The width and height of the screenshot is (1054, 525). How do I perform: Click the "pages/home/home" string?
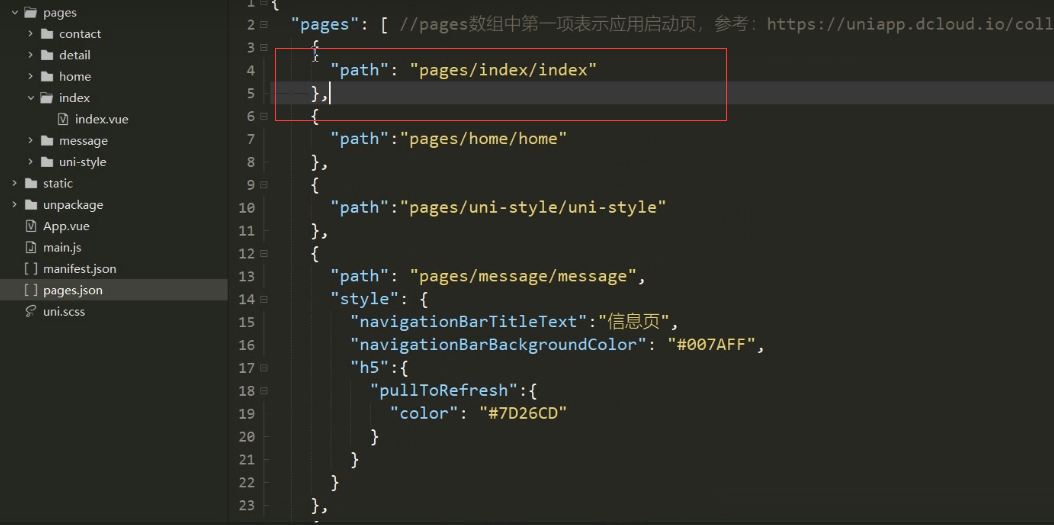click(484, 139)
